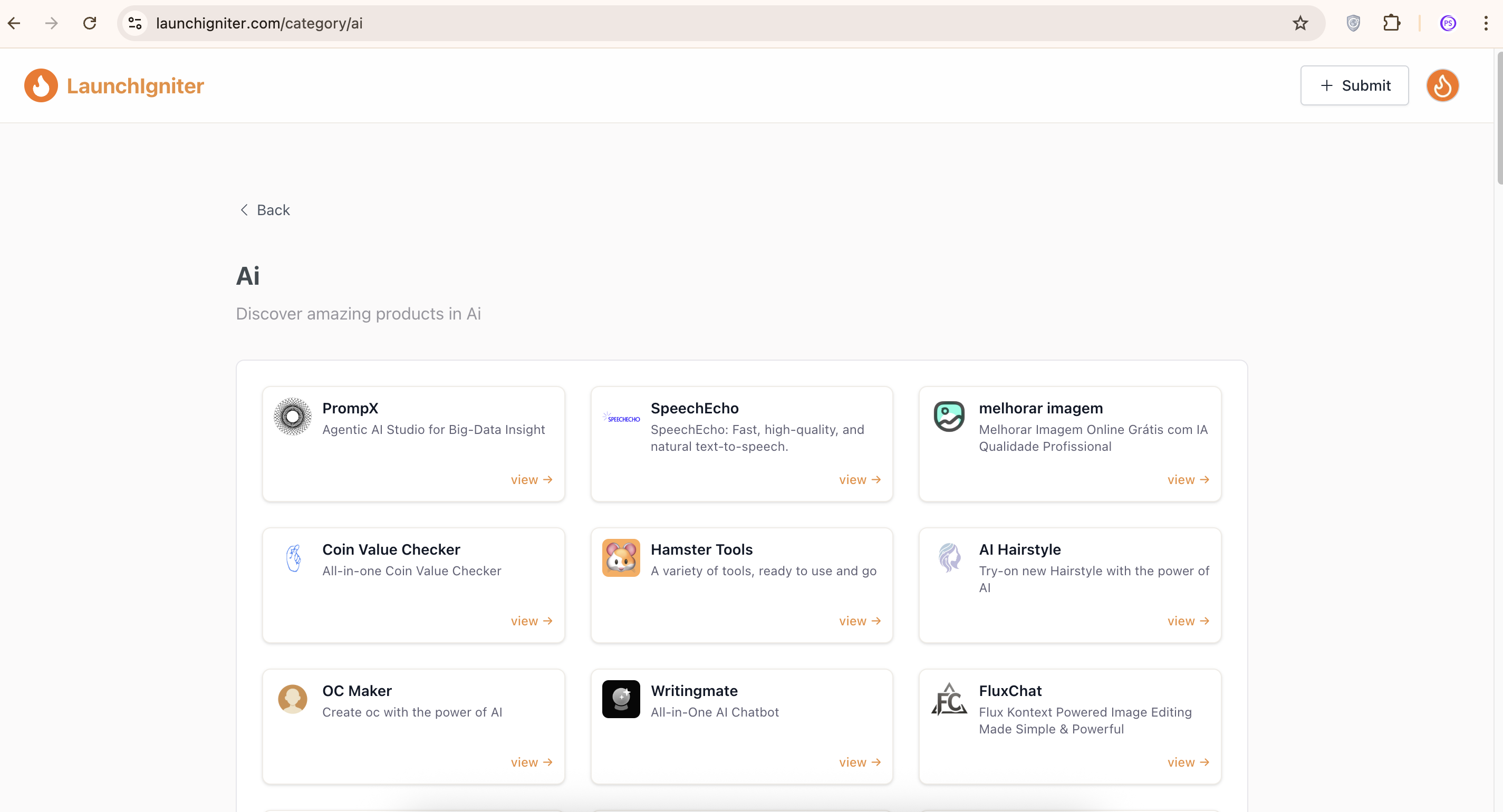
Task: Reload the current page
Action: [x=89, y=23]
